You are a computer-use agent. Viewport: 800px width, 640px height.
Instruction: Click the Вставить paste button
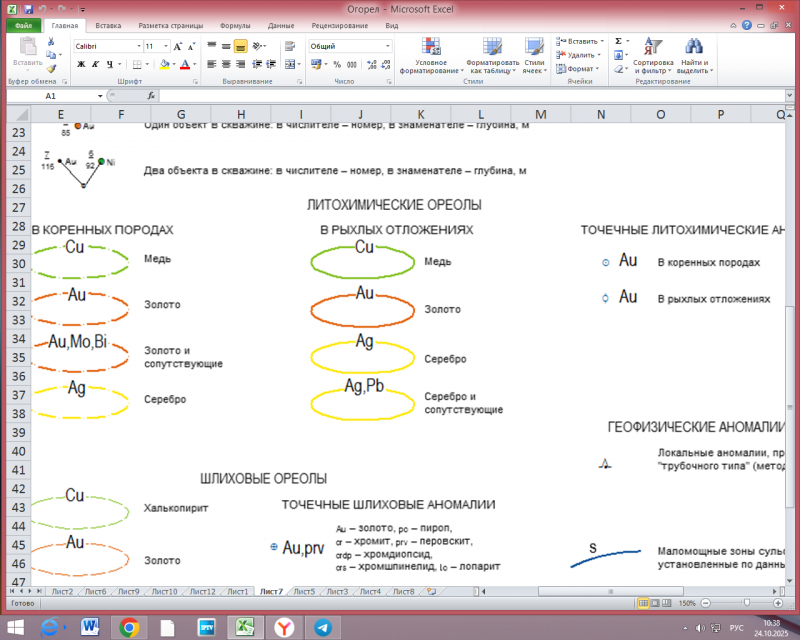(27, 55)
